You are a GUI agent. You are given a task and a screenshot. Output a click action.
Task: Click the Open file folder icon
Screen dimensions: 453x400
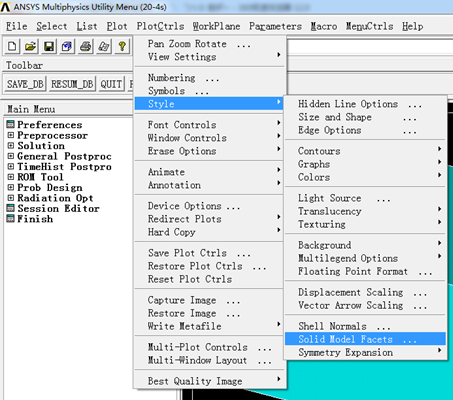click(30, 46)
